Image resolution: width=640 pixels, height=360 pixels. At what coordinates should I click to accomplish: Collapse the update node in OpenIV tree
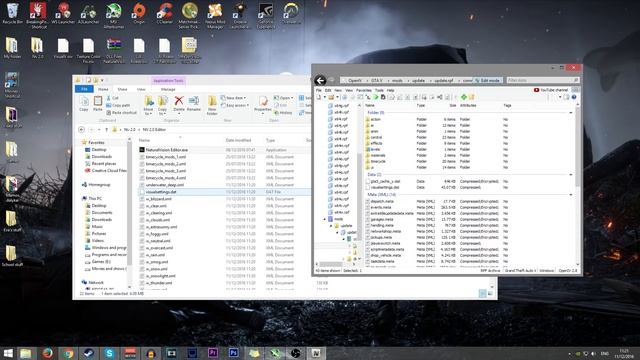(x=331, y=226)
